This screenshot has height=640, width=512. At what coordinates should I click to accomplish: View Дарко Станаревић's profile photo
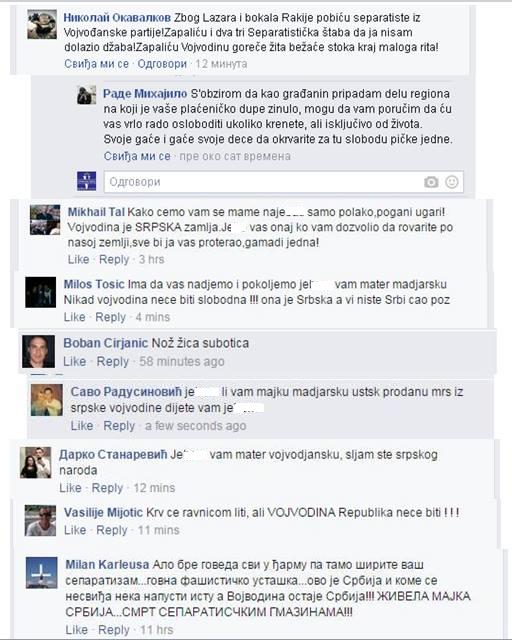pyautogui.click(x=36, y=462)
